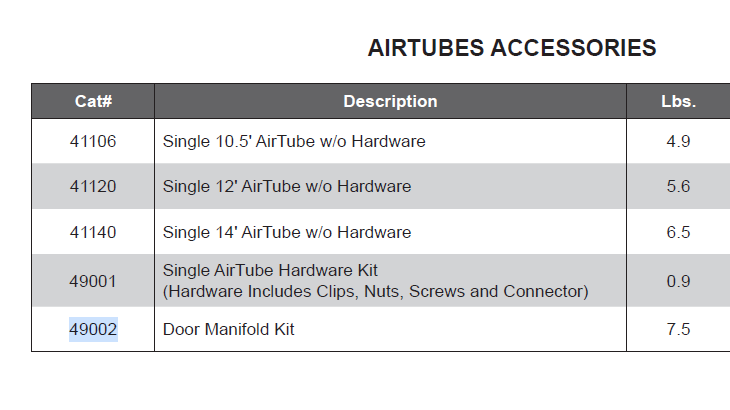Image resolution: width=730 pixels, height=410 pixels.
Task: Click the Hardware Includes Clips note line
Action: pyautogui.click(x=375, y=292)
